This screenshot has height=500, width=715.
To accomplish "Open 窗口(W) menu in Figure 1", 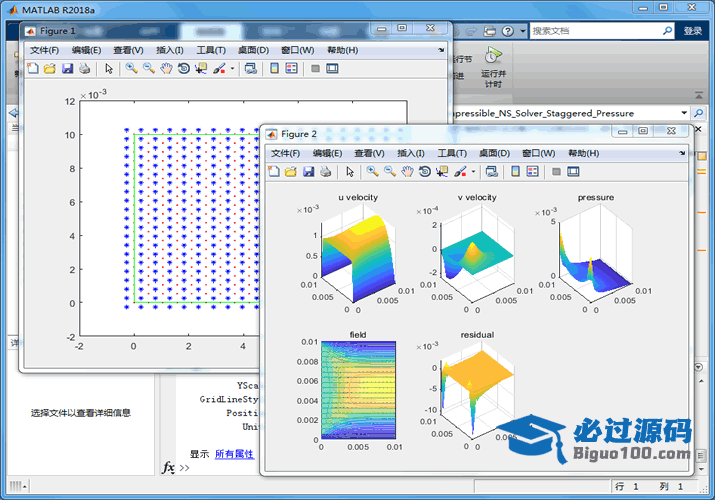I will pos(297,50).
